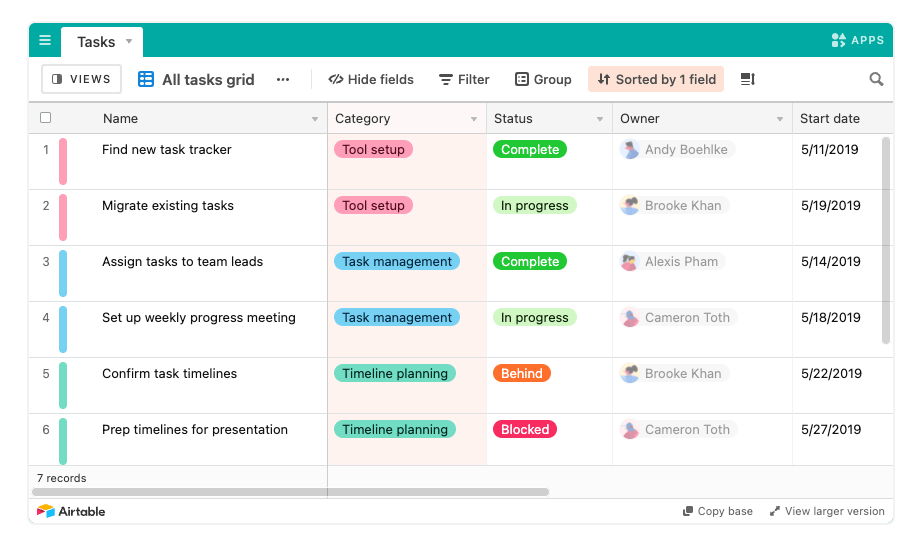This screenshot has height=553, width=923.
Task: Open the view options ellipsis
Action: pyautogui.click(x=283, y=80)
